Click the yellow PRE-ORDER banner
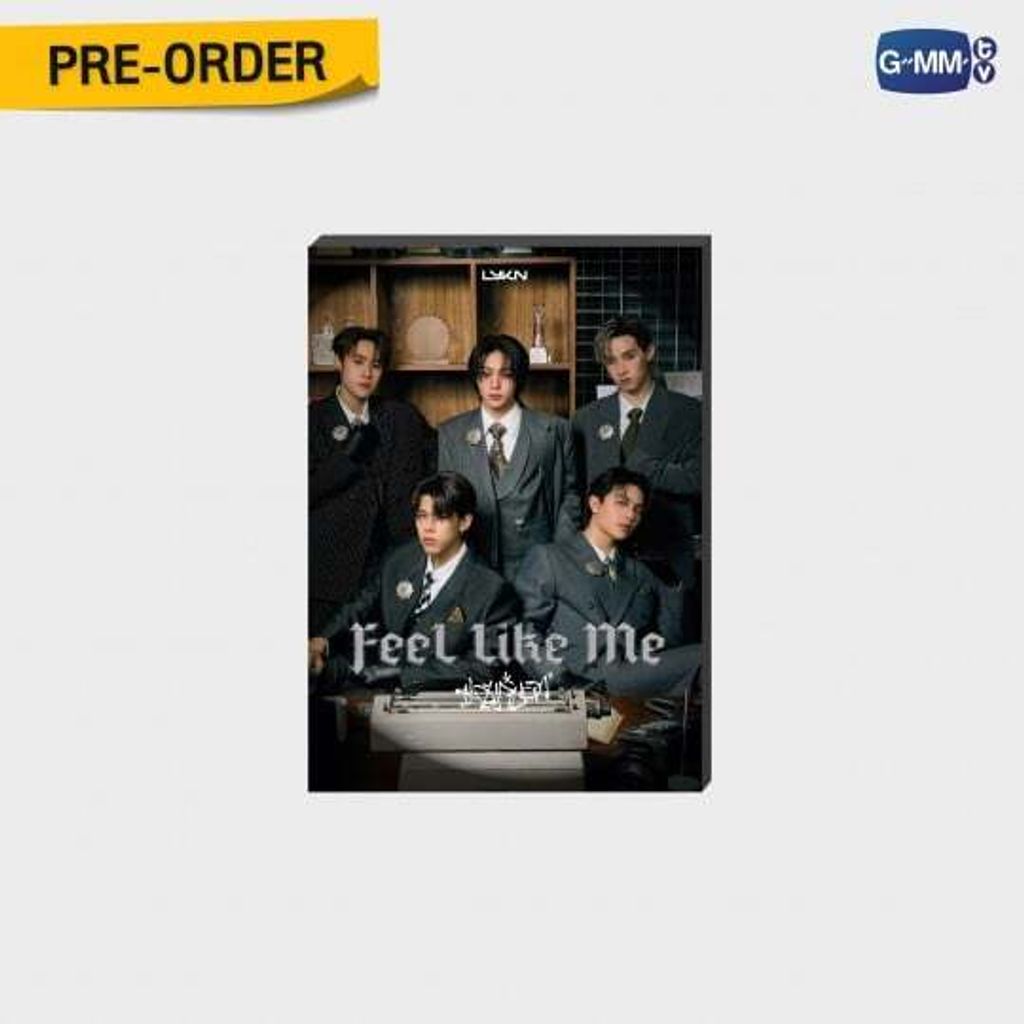 click(x=189, y=64)
